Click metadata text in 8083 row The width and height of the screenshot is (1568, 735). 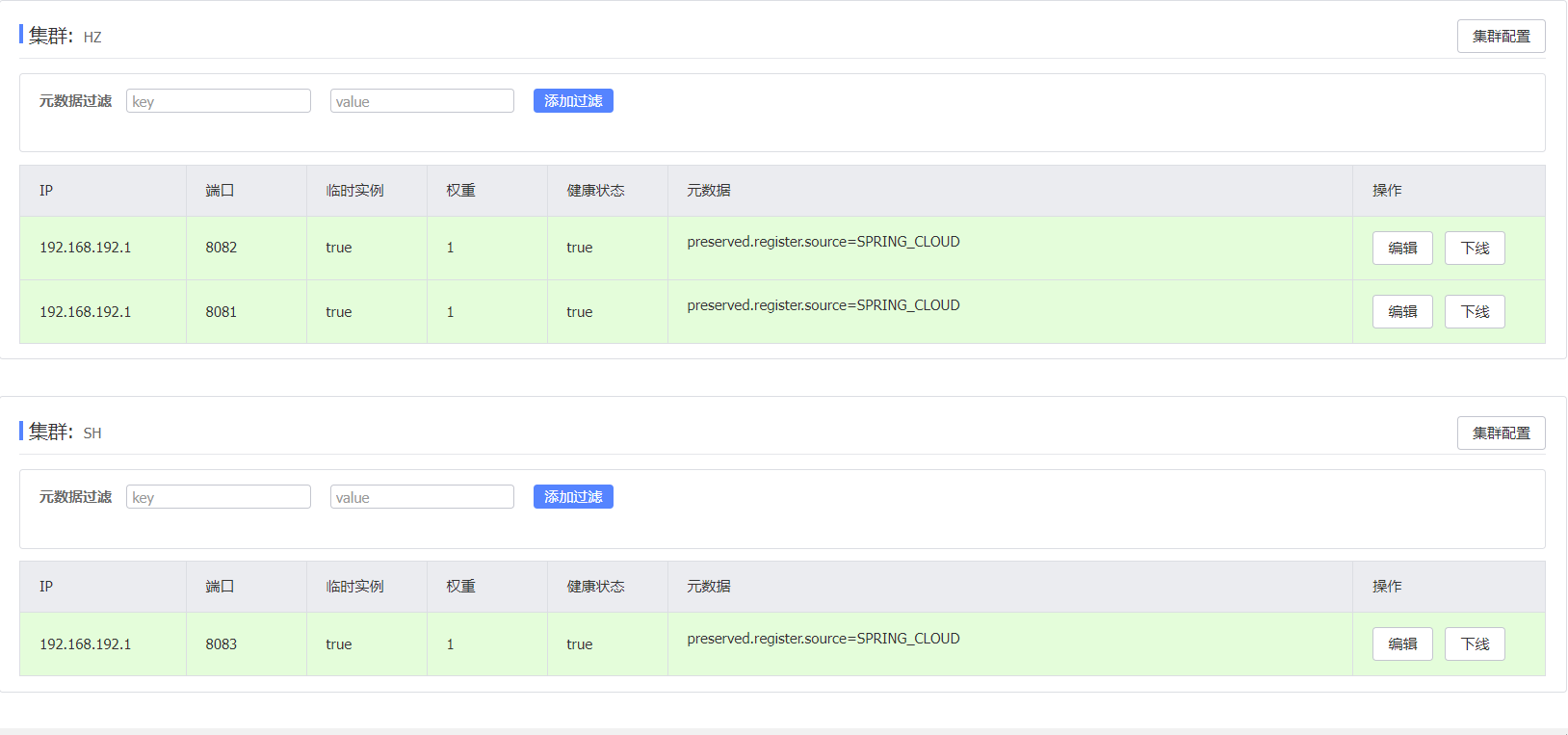point(823,639)
